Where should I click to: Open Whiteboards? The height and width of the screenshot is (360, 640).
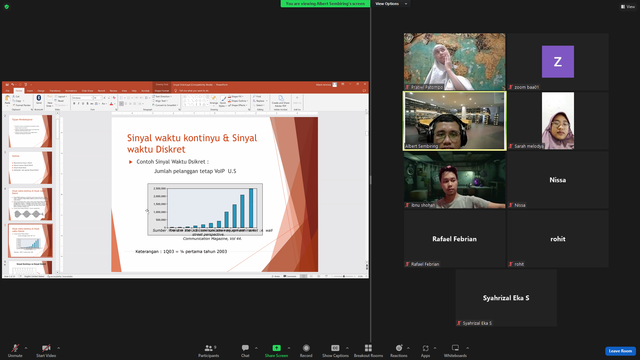click(455, 350)
